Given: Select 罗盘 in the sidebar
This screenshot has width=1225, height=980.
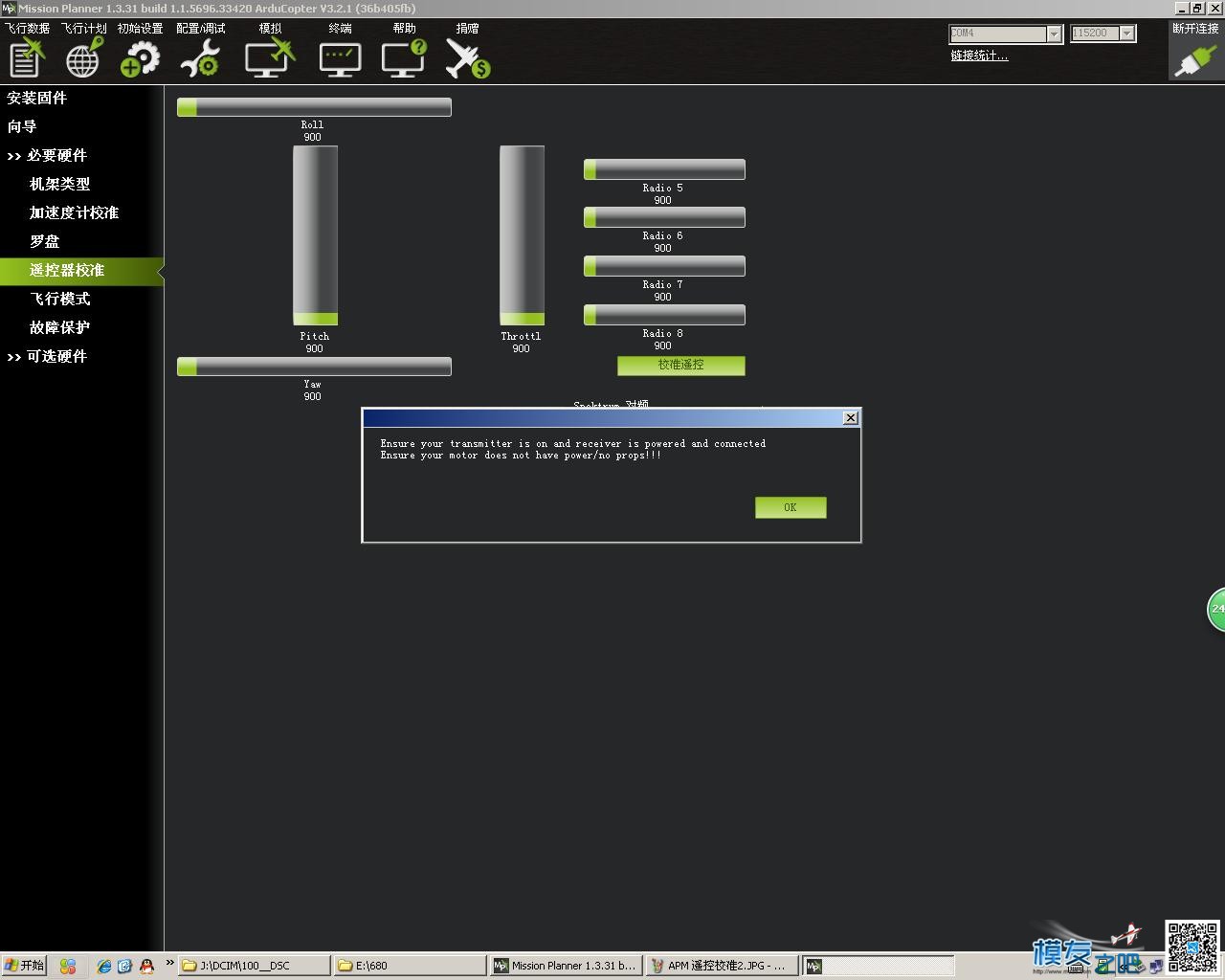Looking at the screenshot, I should (x=44, y=241).
